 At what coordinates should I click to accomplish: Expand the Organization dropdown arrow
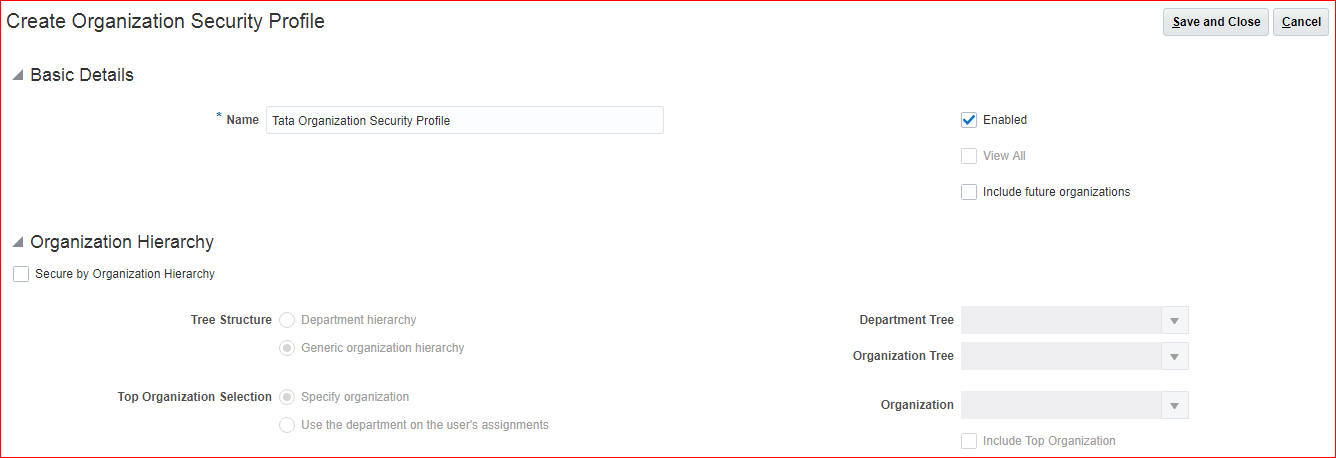coord(1174,405)
